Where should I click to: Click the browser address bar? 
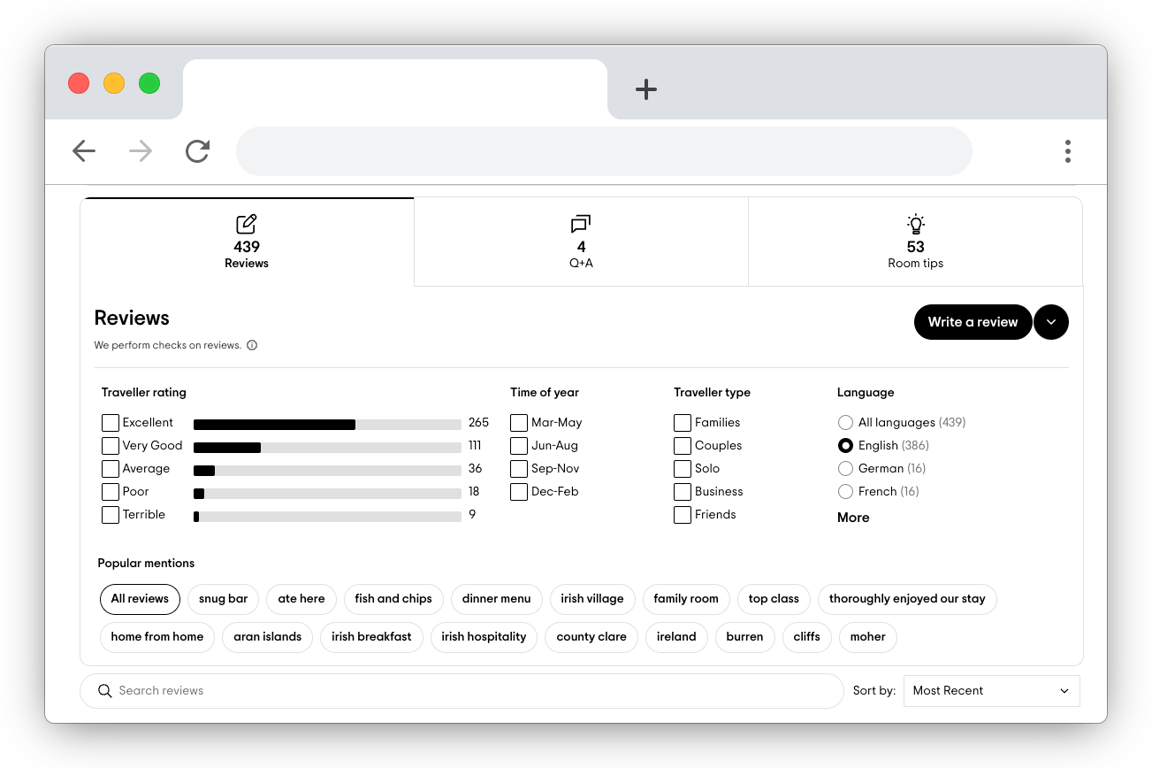(604, 151)
